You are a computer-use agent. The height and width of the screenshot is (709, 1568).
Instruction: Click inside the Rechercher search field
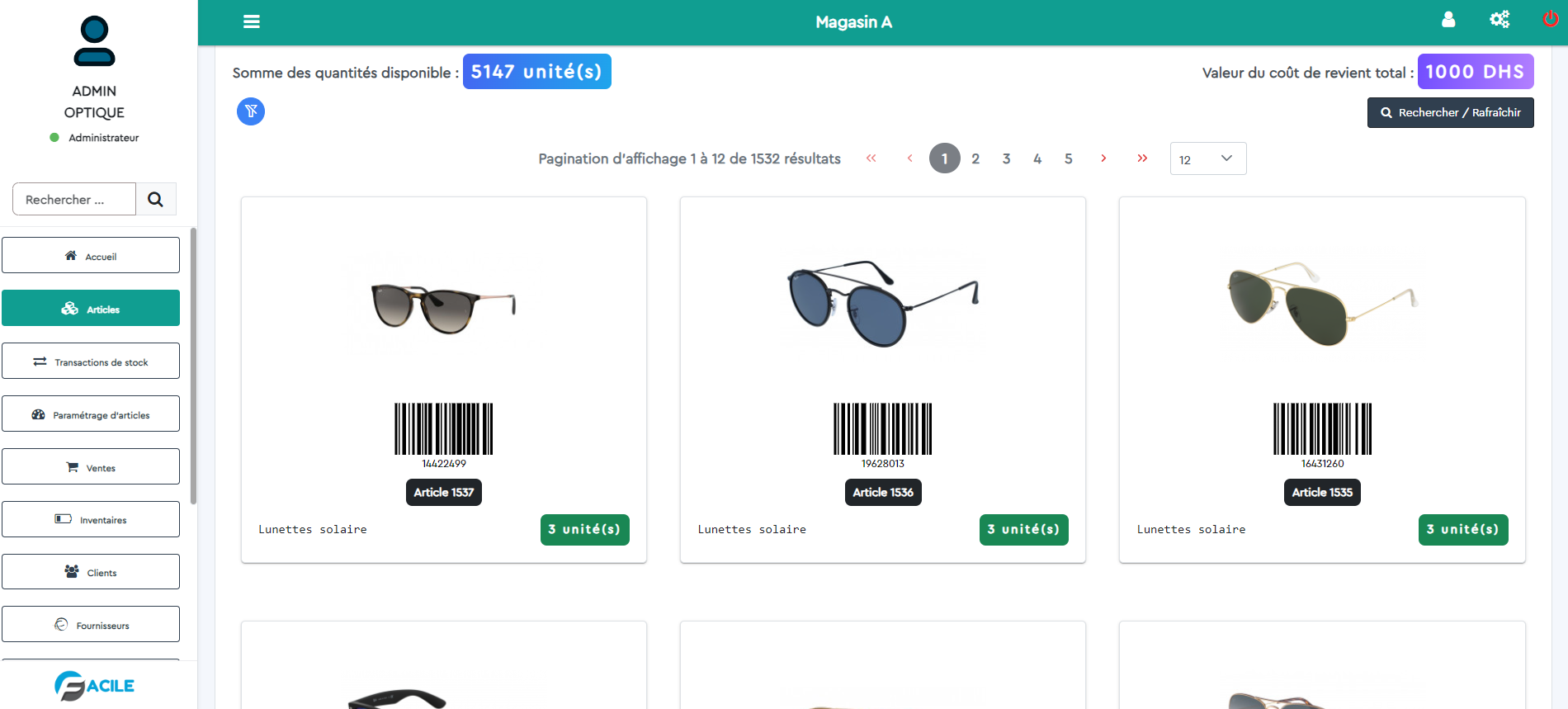point(73,199)
